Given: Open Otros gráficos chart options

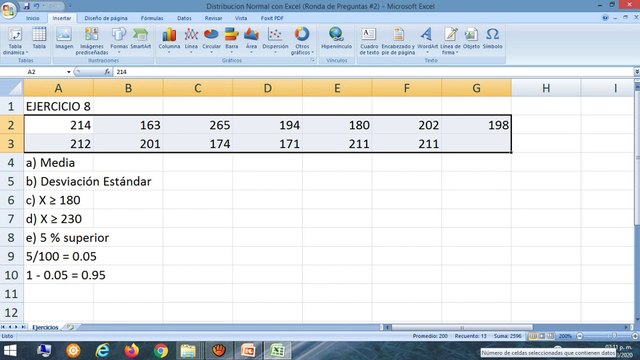Looking at the screenshot, I should point(302,41).
